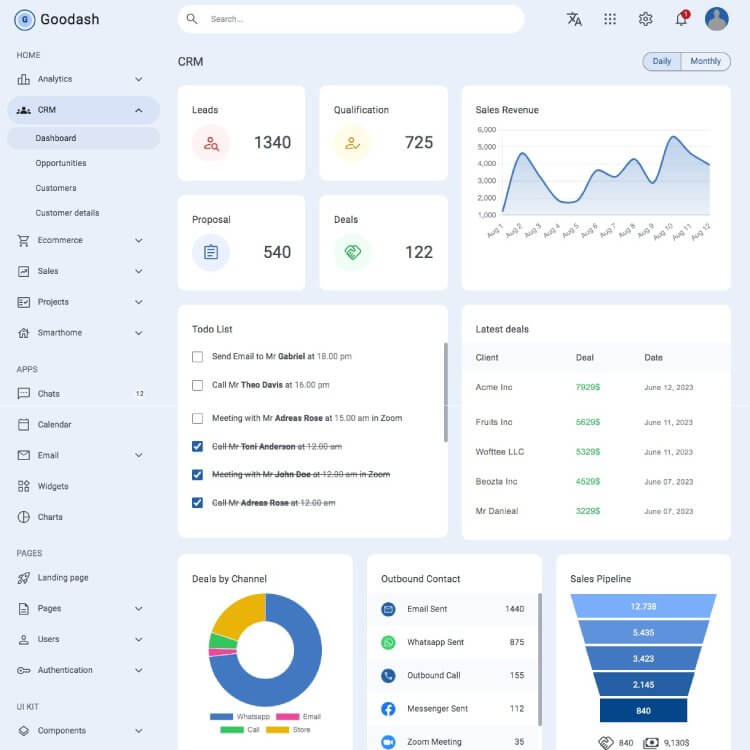Screen dimensions: 750x750
Task: Open the Wofttee LLC client row
Action: (x=596, y=452)
